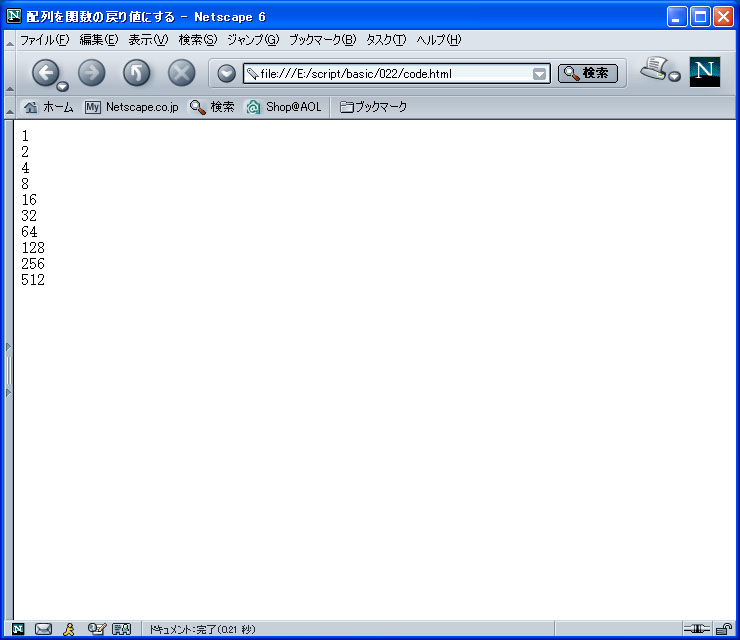The image size is (740, 640).
Task: Open the URL bar history dropdown
Action: (x=539, y=74)
